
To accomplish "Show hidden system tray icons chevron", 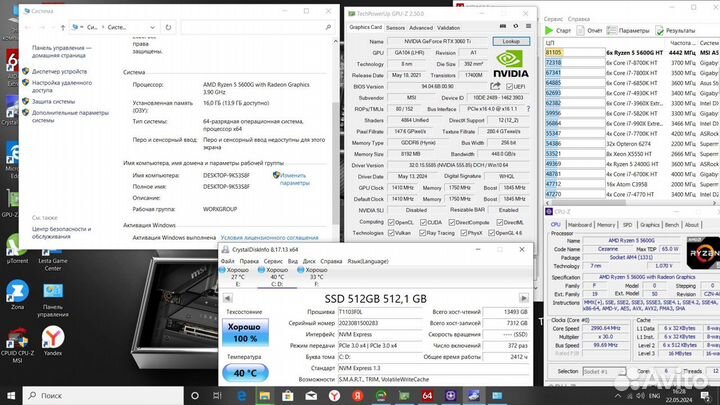I will click(618, 395).
